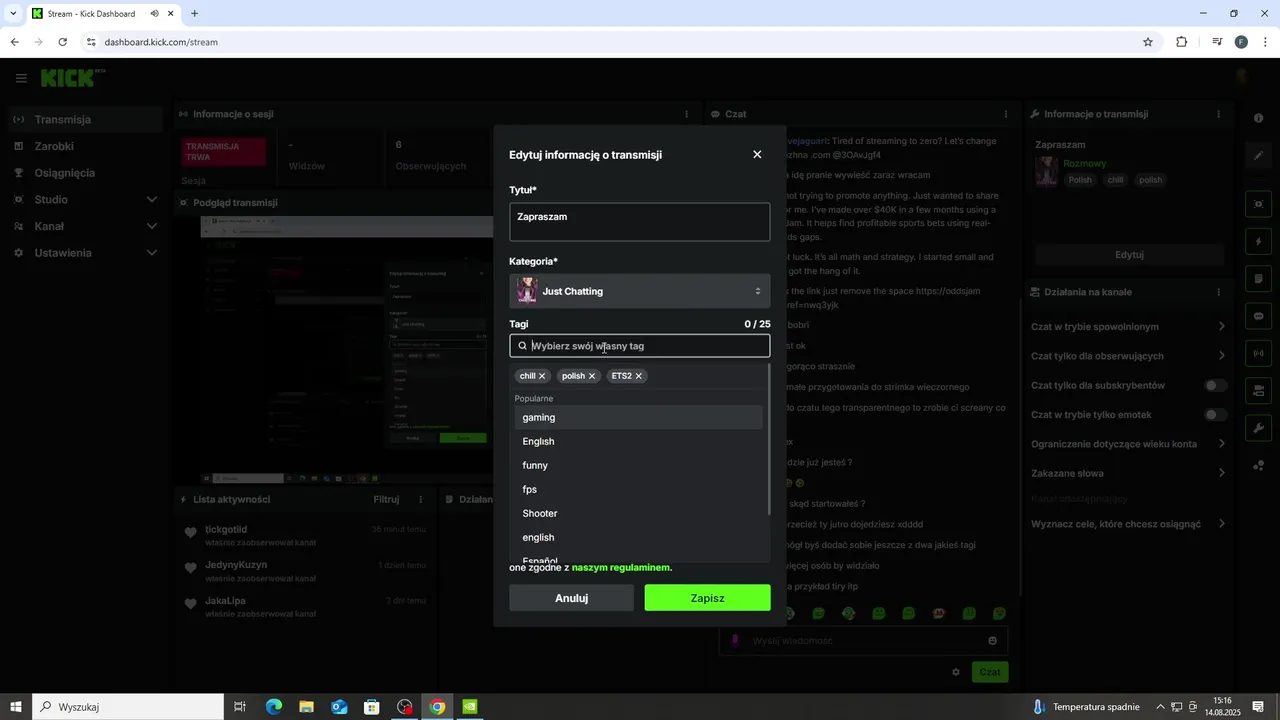The image size is (1280, 720).
Task: Click the popular tags list scrollbar
Action: (768, 440)
